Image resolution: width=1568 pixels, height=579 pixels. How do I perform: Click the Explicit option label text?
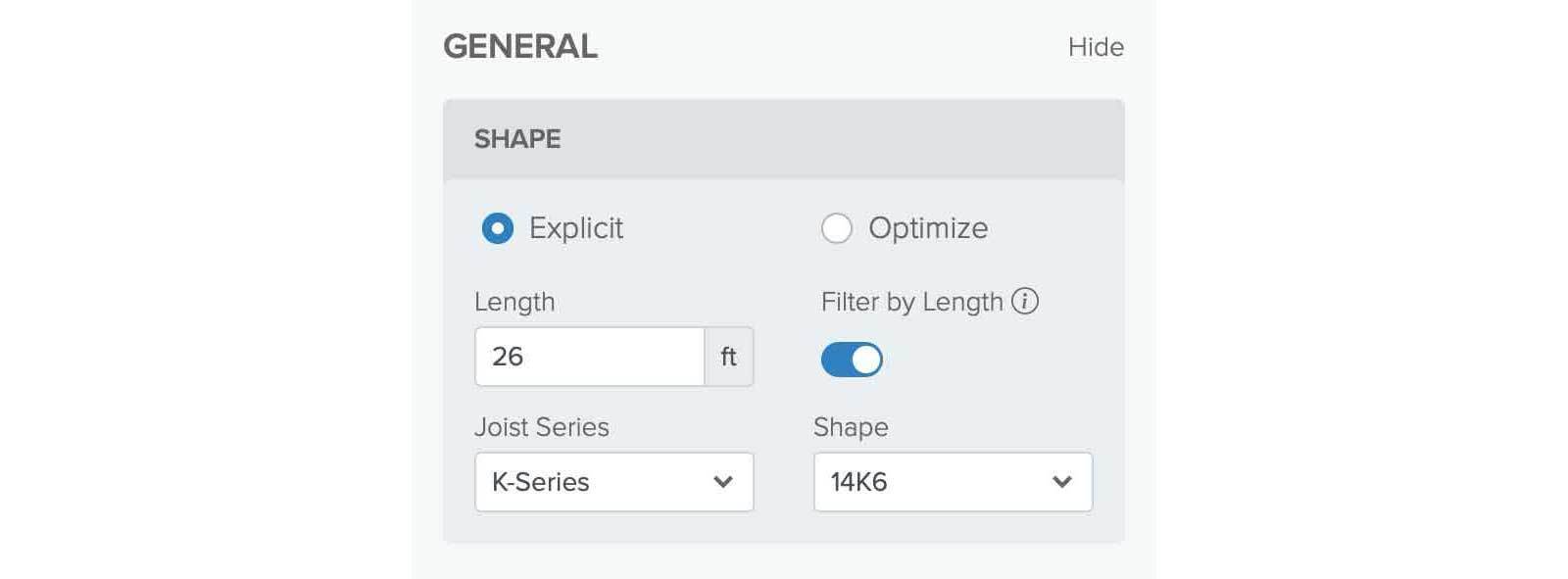(576, 228)
